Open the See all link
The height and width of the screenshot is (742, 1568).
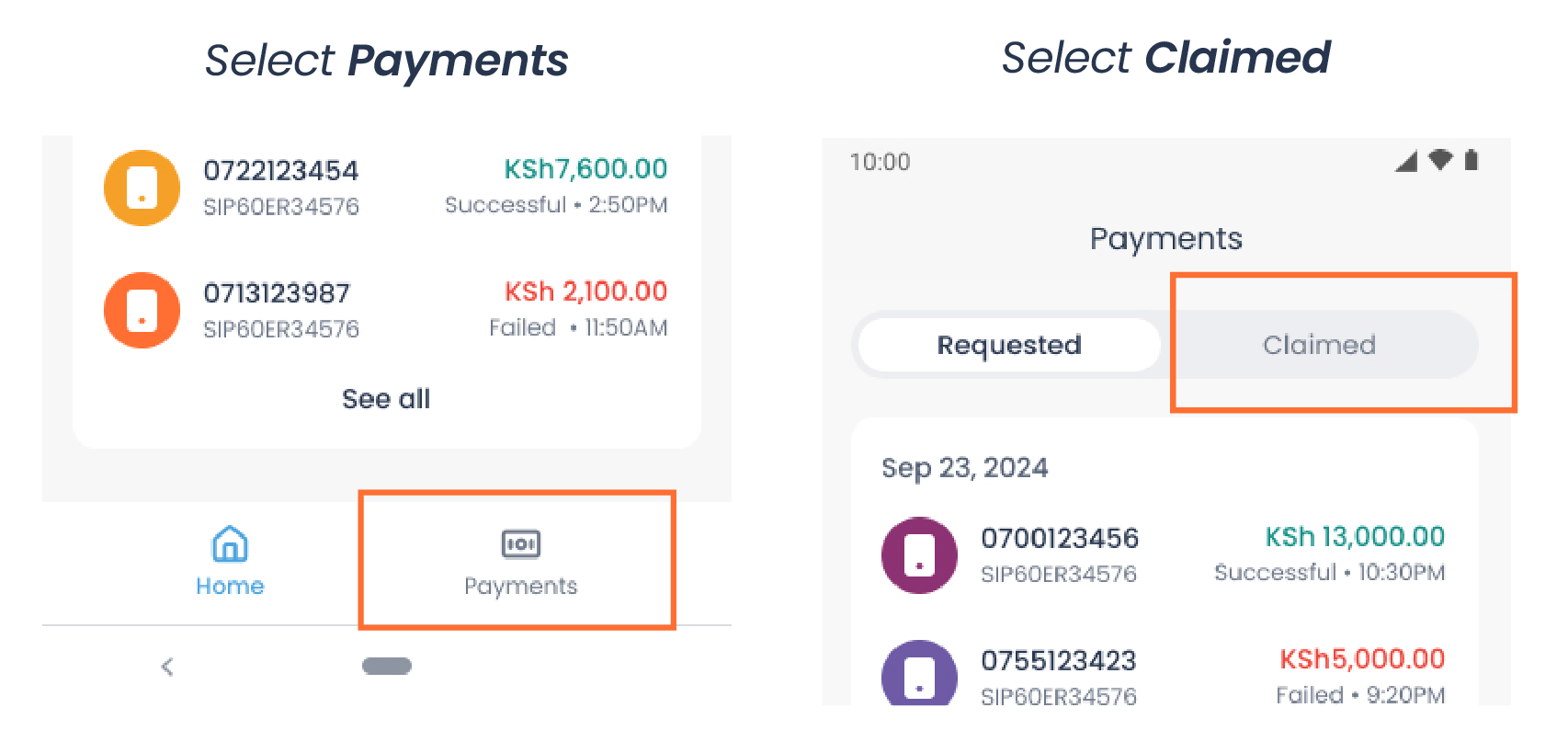(x=385, y=398)
